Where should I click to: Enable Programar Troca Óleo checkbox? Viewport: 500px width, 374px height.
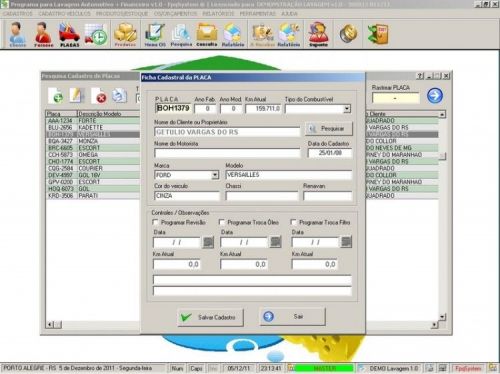(x=222, y=222)
